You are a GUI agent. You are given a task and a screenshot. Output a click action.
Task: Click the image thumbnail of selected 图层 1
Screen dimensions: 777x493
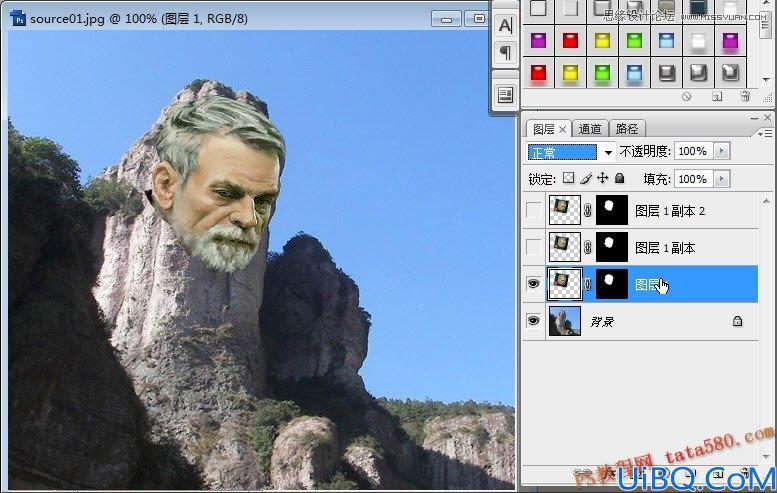(x=564, y=284)
